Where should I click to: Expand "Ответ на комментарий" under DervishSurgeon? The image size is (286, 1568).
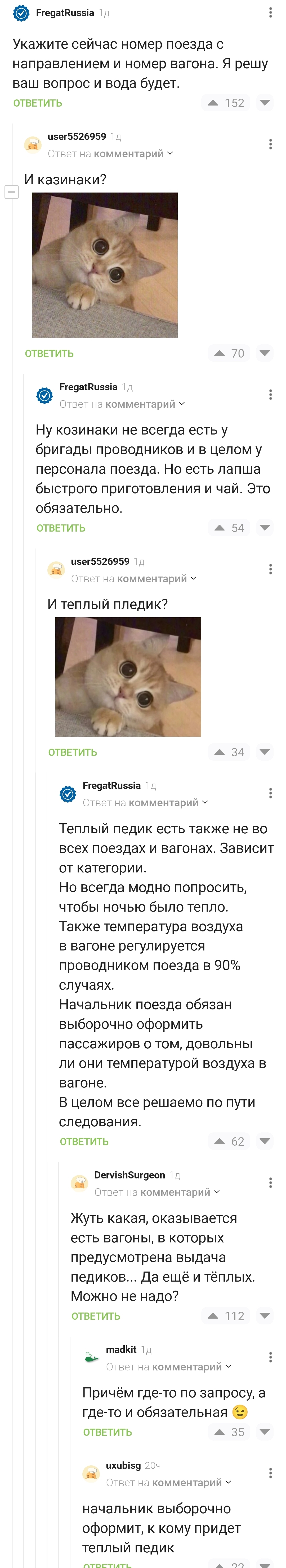157,1192
